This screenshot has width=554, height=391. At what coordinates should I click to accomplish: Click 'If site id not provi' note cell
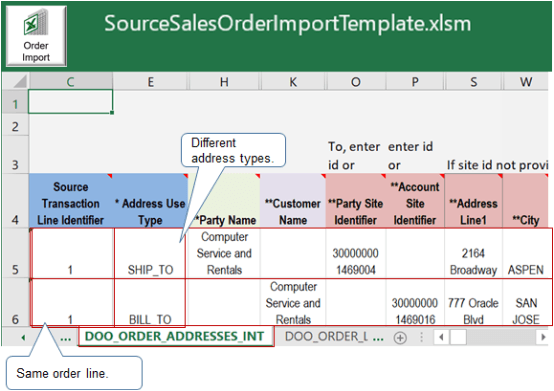tap(497, 165)
